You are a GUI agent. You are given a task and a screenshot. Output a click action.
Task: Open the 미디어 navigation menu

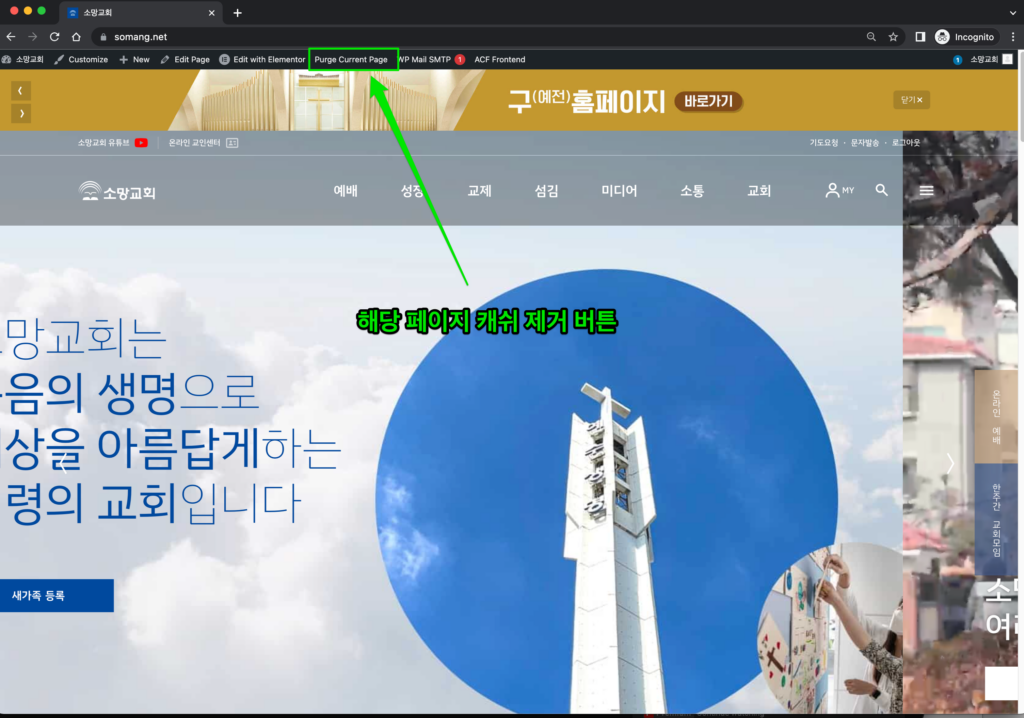coord(619,191)
